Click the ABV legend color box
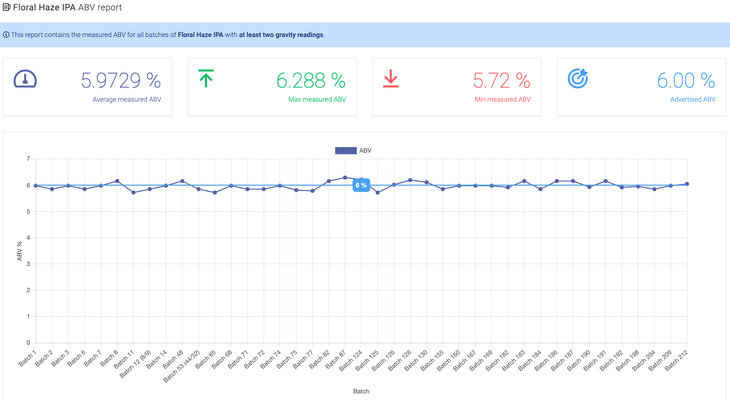 345,151
